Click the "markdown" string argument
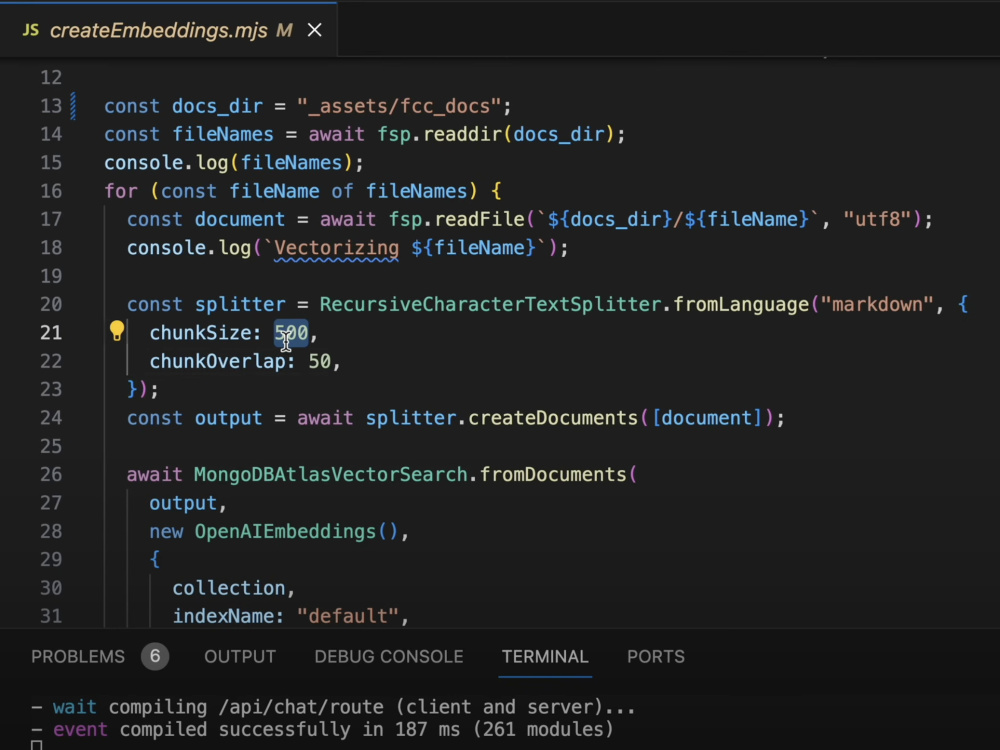The image size is (1000, 750). 877,304
